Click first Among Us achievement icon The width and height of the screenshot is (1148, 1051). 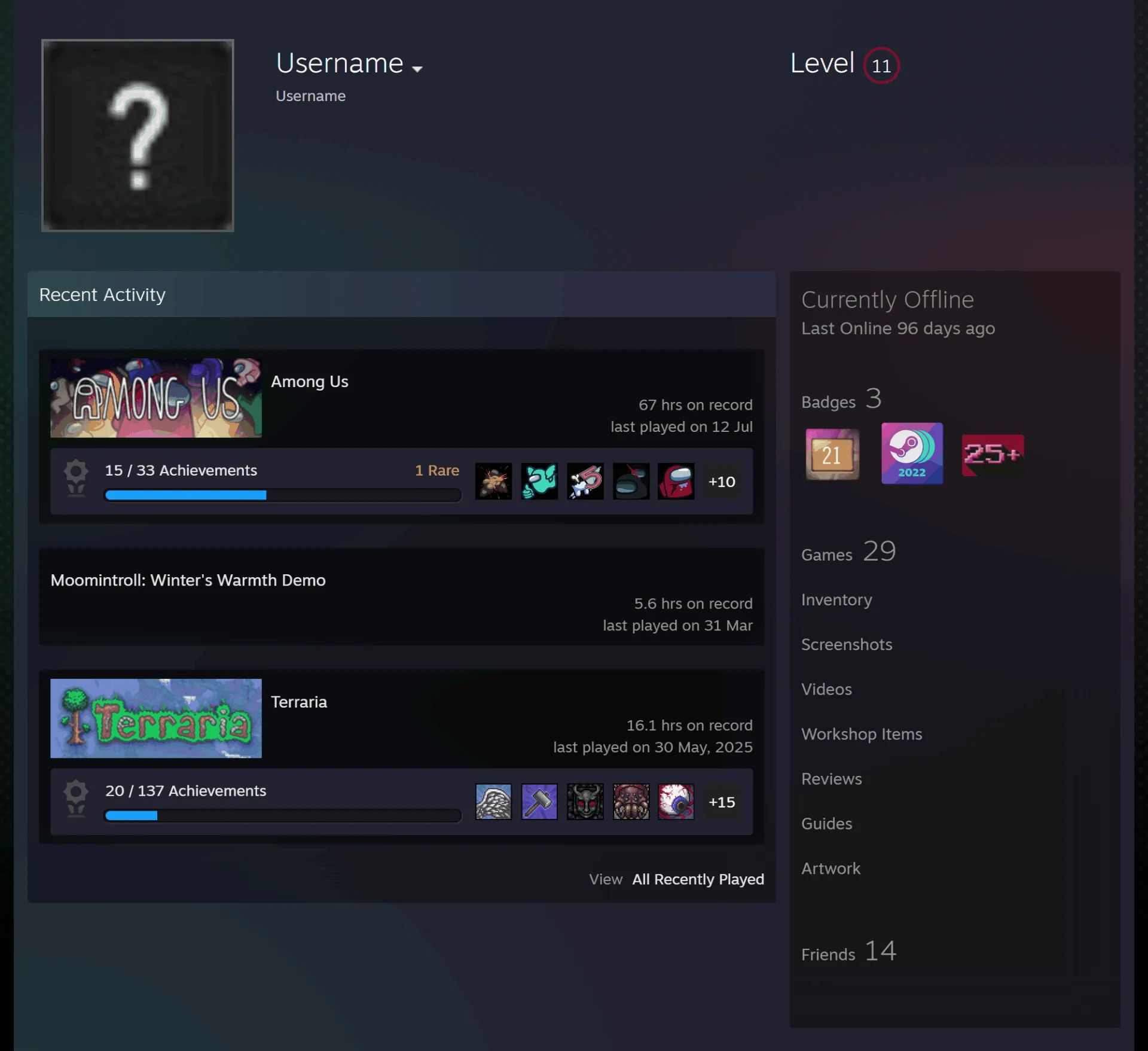493,481
